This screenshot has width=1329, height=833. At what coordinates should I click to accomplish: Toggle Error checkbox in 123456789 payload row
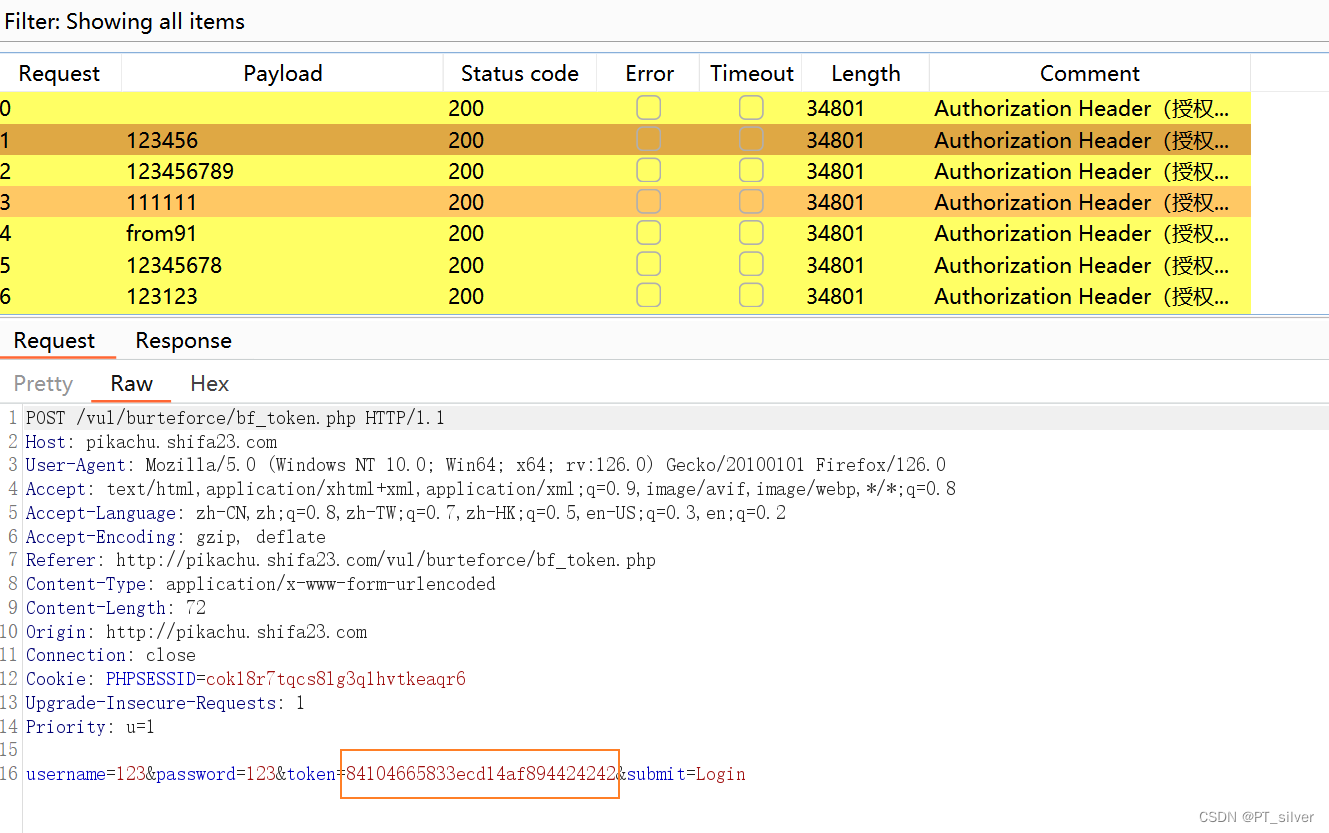click(648, 171)
